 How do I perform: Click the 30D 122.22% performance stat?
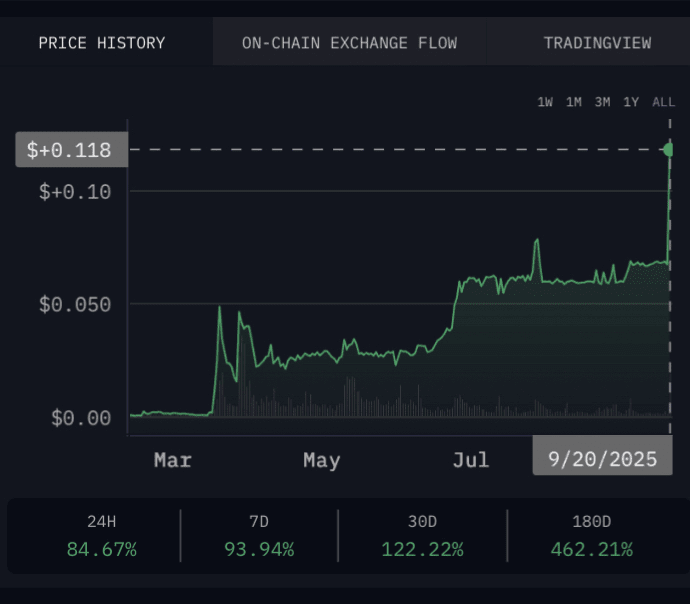pos(422,537)
